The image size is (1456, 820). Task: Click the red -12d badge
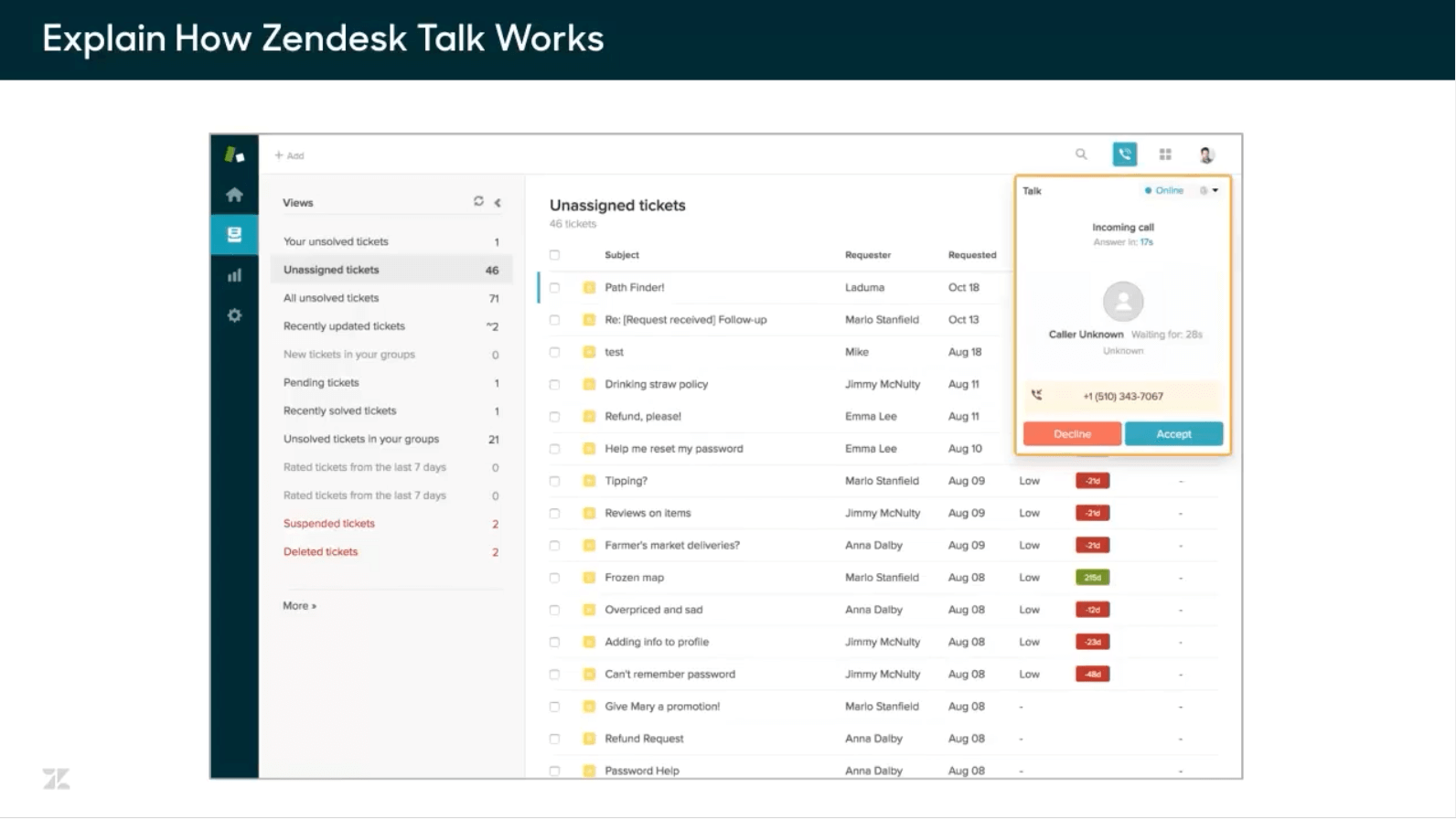(1093, 610)
